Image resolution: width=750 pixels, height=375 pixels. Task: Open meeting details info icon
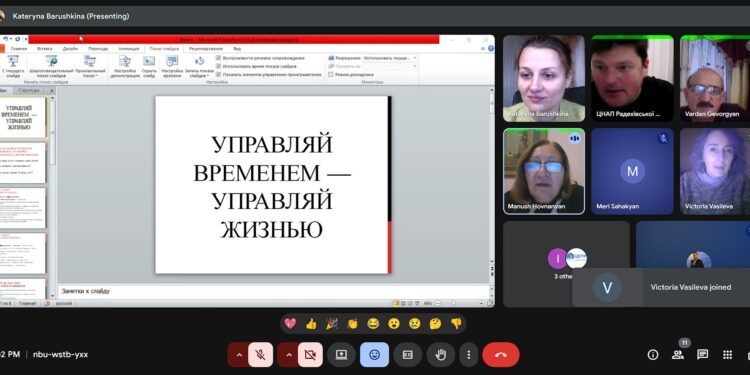pyautogui.click(x=652, y=354)
